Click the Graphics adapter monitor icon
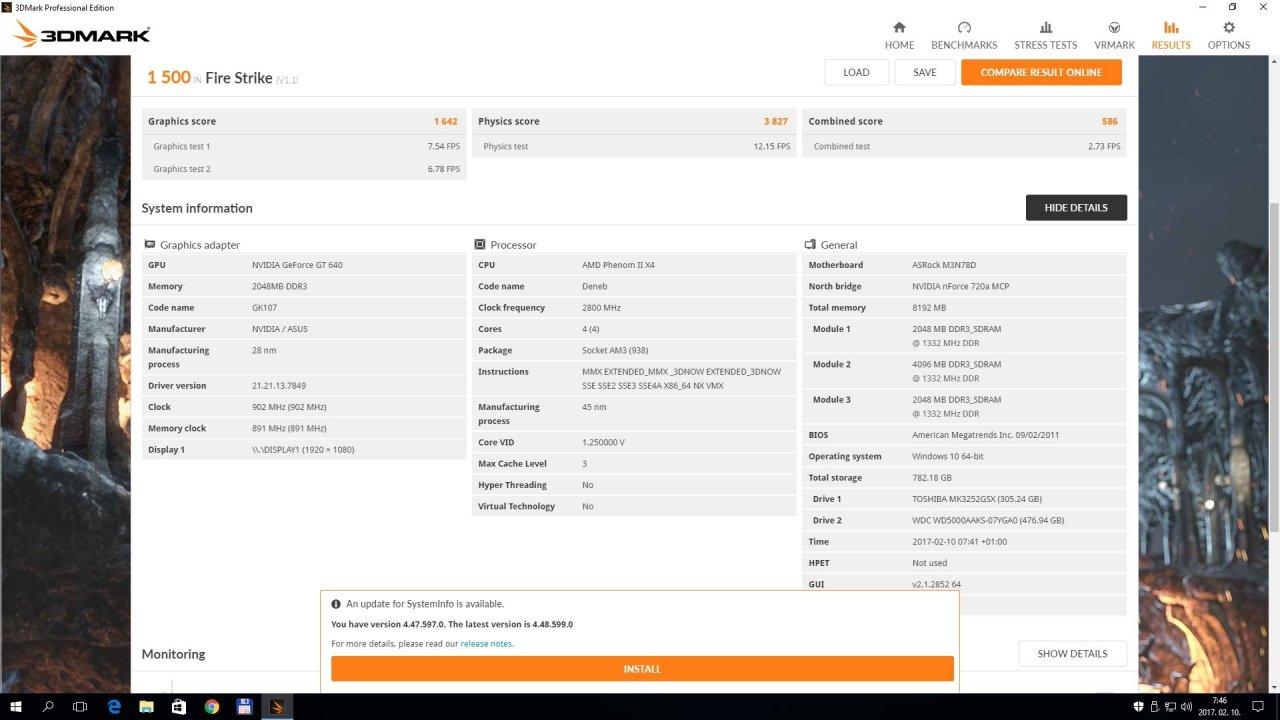Image resolution: width=1280 pixels, height=720 pixels. pyautogui.click(x=150, y=244)
